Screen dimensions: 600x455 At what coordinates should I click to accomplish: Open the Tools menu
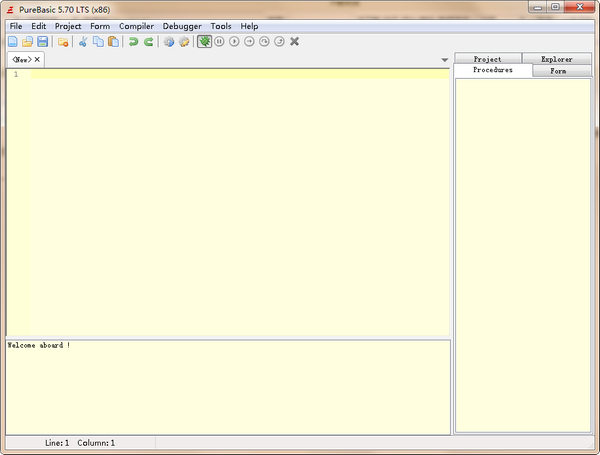pos(220,26)
